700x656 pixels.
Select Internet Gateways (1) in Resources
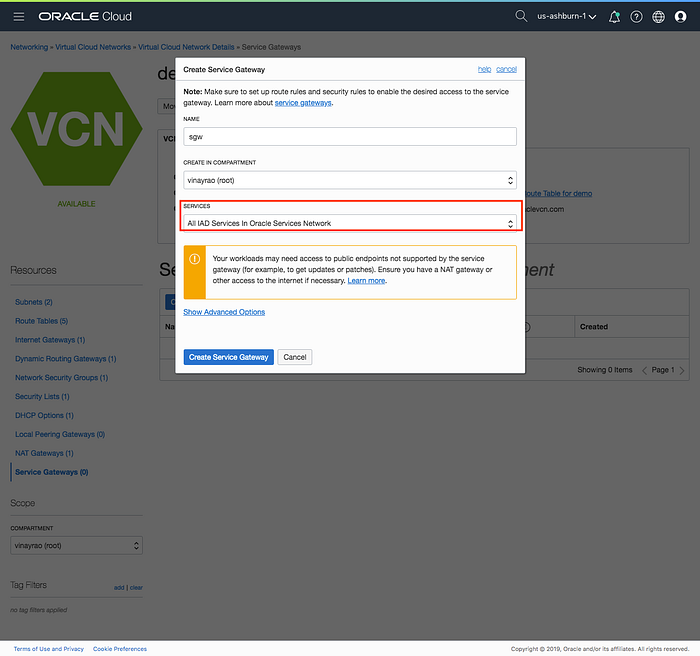pos(50,340)
